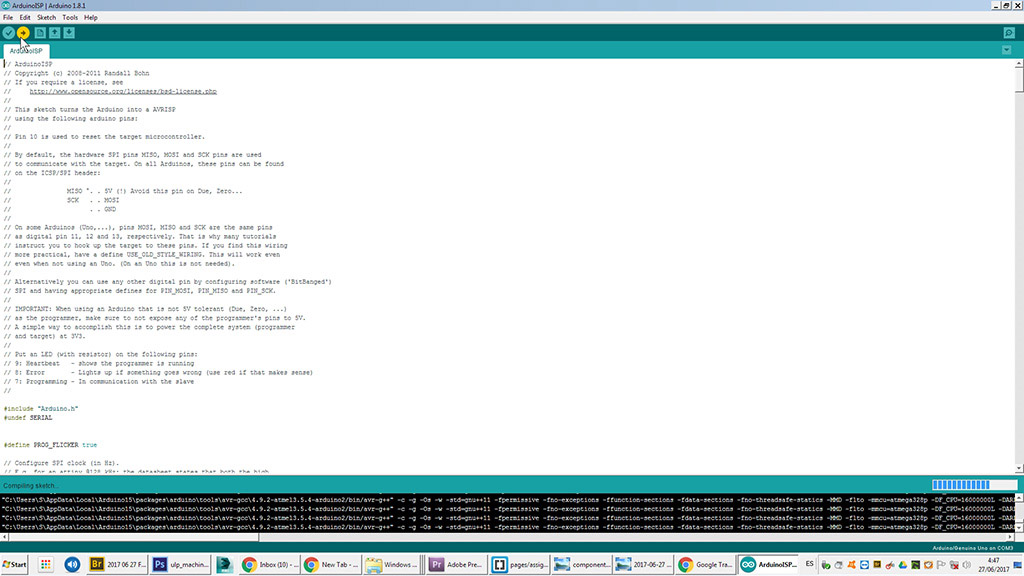Screen dimensions: 1024x576
Task: Click the taskbar clock showing 4:47
Action: [x=993, y=564]
